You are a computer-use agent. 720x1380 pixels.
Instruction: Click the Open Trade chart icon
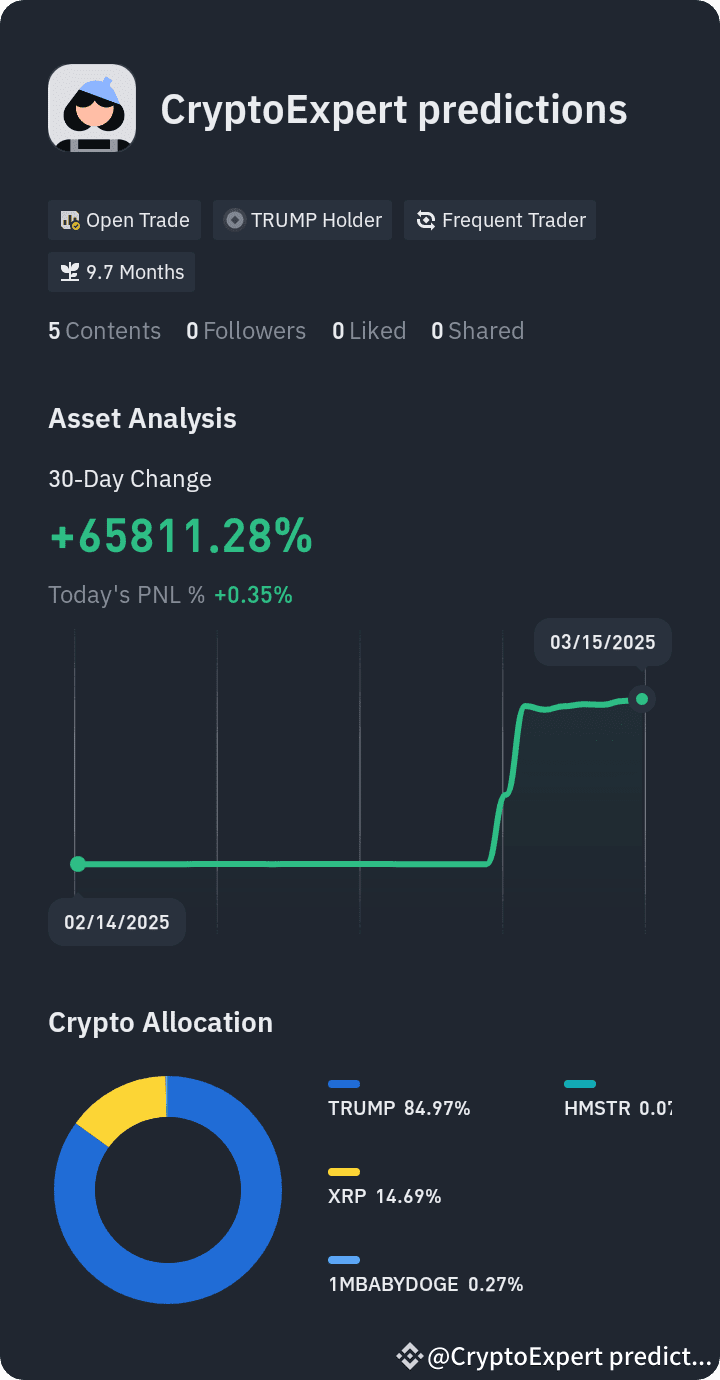(x=70, y=220)
